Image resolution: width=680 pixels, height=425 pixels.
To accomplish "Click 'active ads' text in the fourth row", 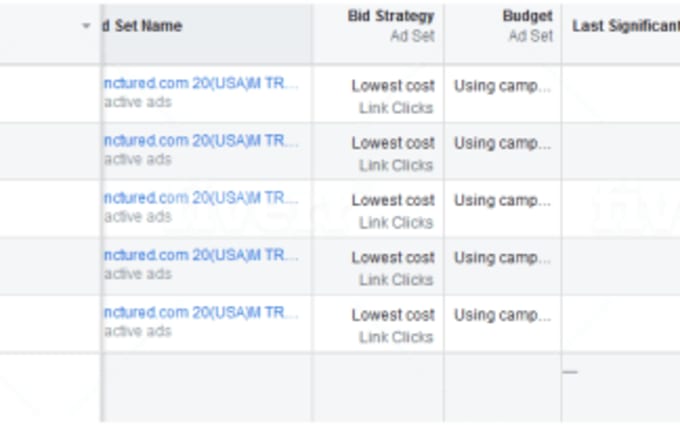I will [138, 274].
